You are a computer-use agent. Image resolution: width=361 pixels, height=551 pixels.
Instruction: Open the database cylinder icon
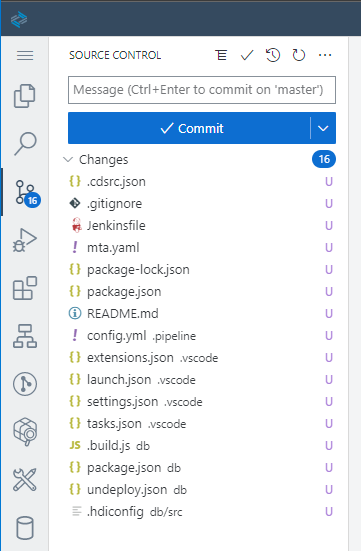pos(25,528)
